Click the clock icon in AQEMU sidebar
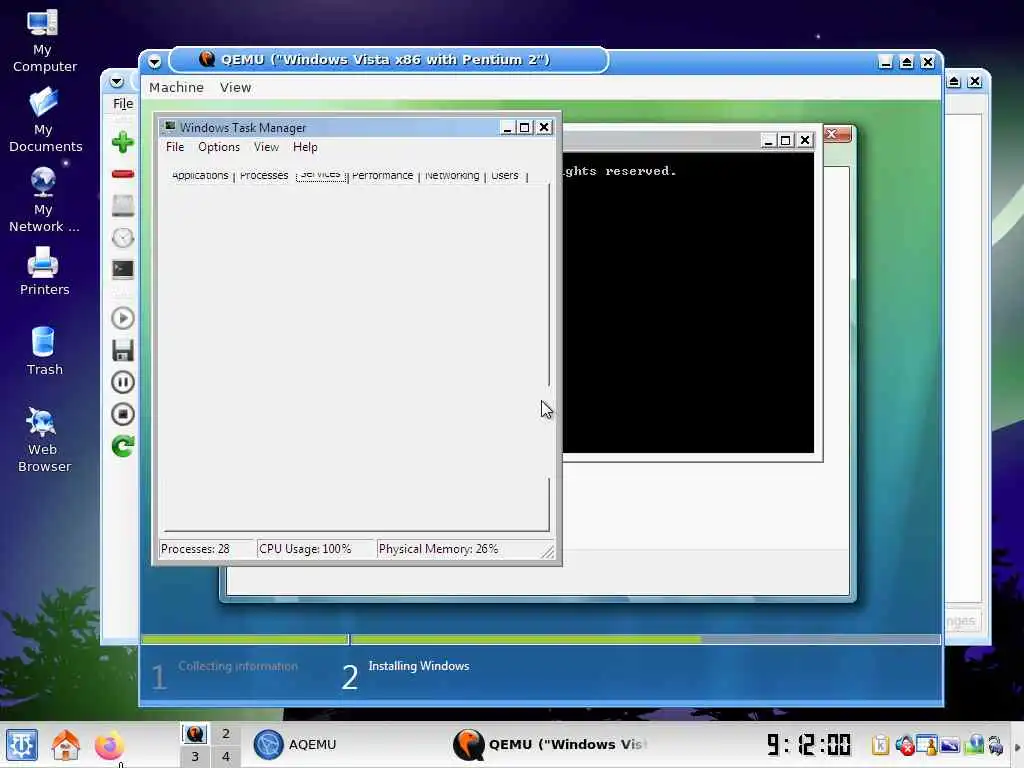The width and height of the screenshot is (1024, 768). [x=122, y=238]
